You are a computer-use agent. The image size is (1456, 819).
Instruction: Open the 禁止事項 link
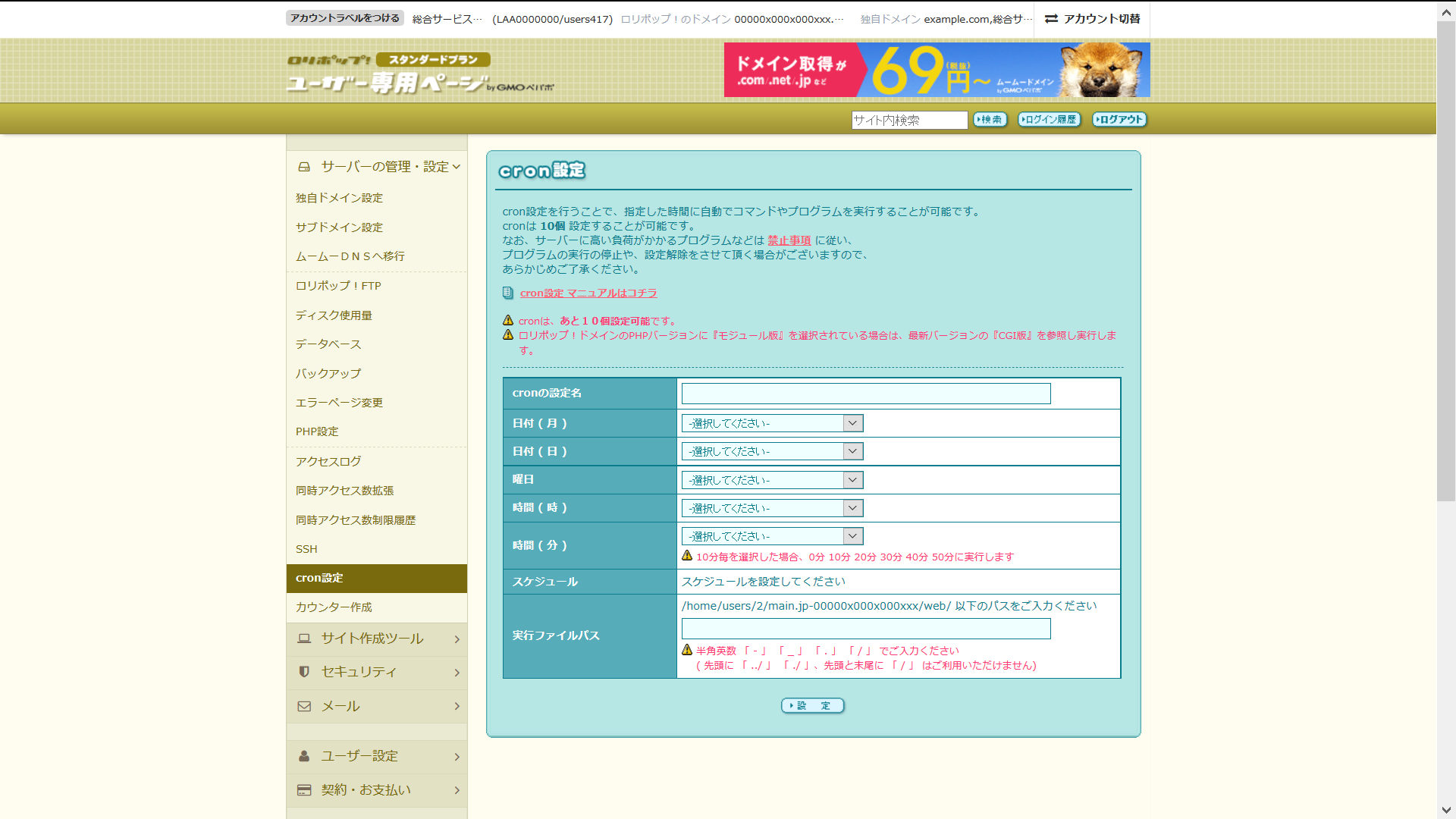pos(789,240)
